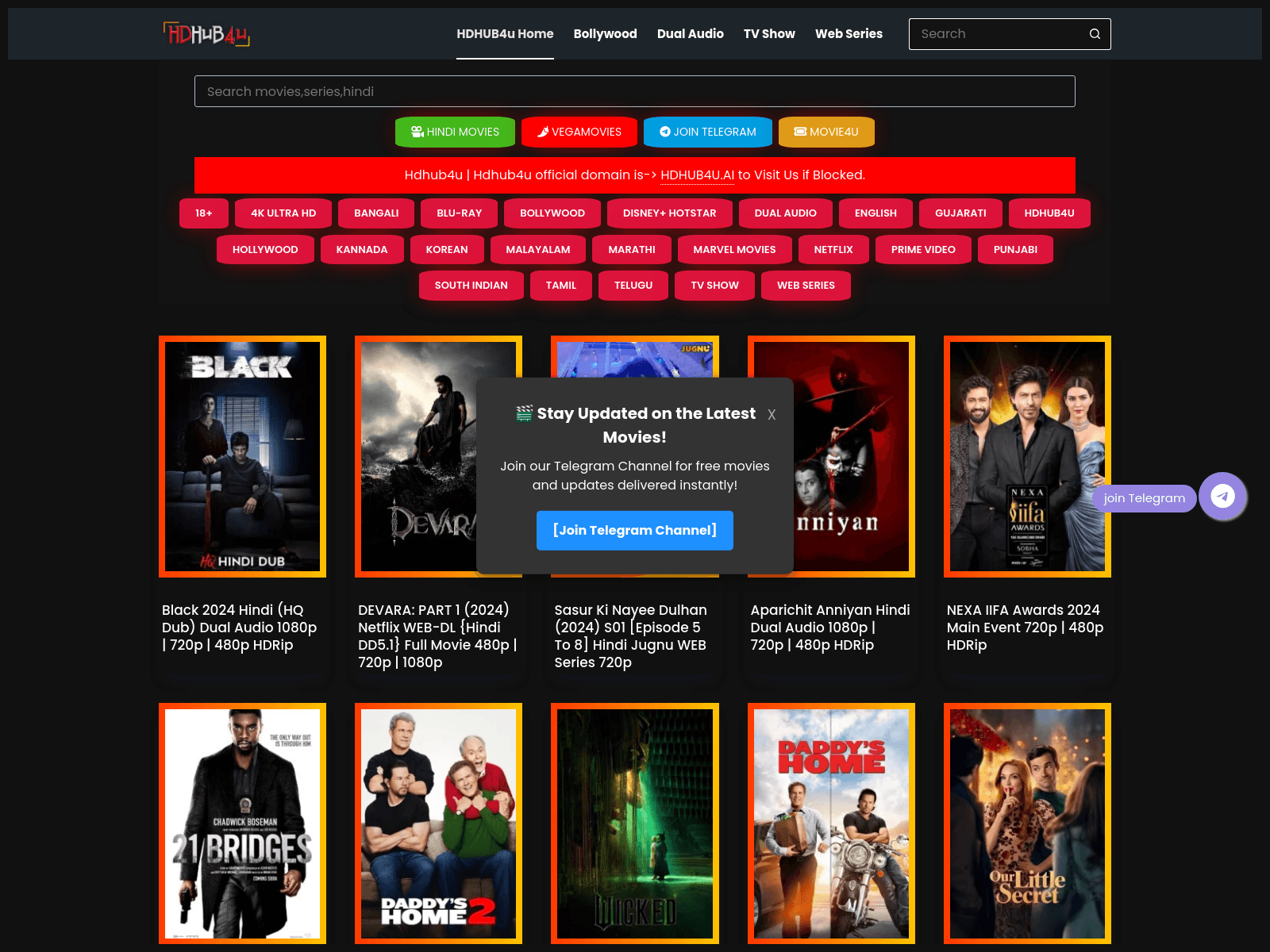Screen dimensions: 1270x952
Task: Select the BOLLYWOOD category tag
Action: tap(552, 213)
